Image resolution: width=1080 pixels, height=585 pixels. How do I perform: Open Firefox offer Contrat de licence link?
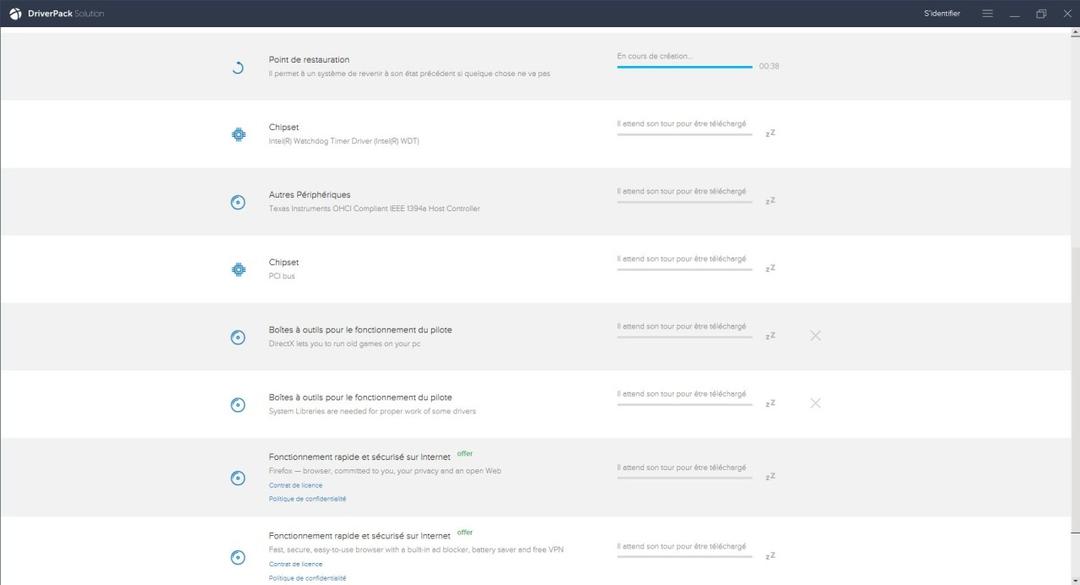(295, 485)
